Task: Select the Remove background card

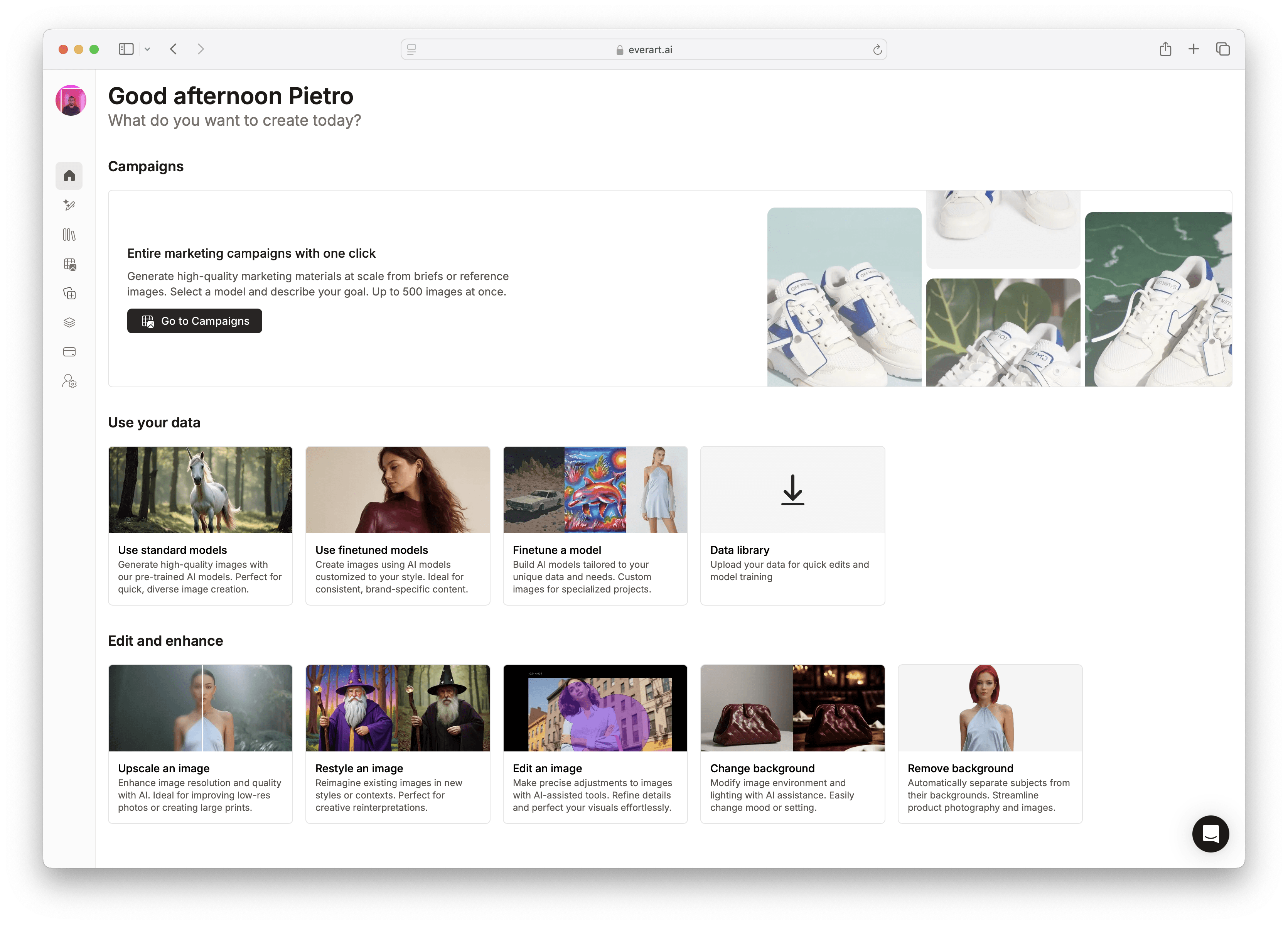Action: pyautogui.click(x=989, y=744)
